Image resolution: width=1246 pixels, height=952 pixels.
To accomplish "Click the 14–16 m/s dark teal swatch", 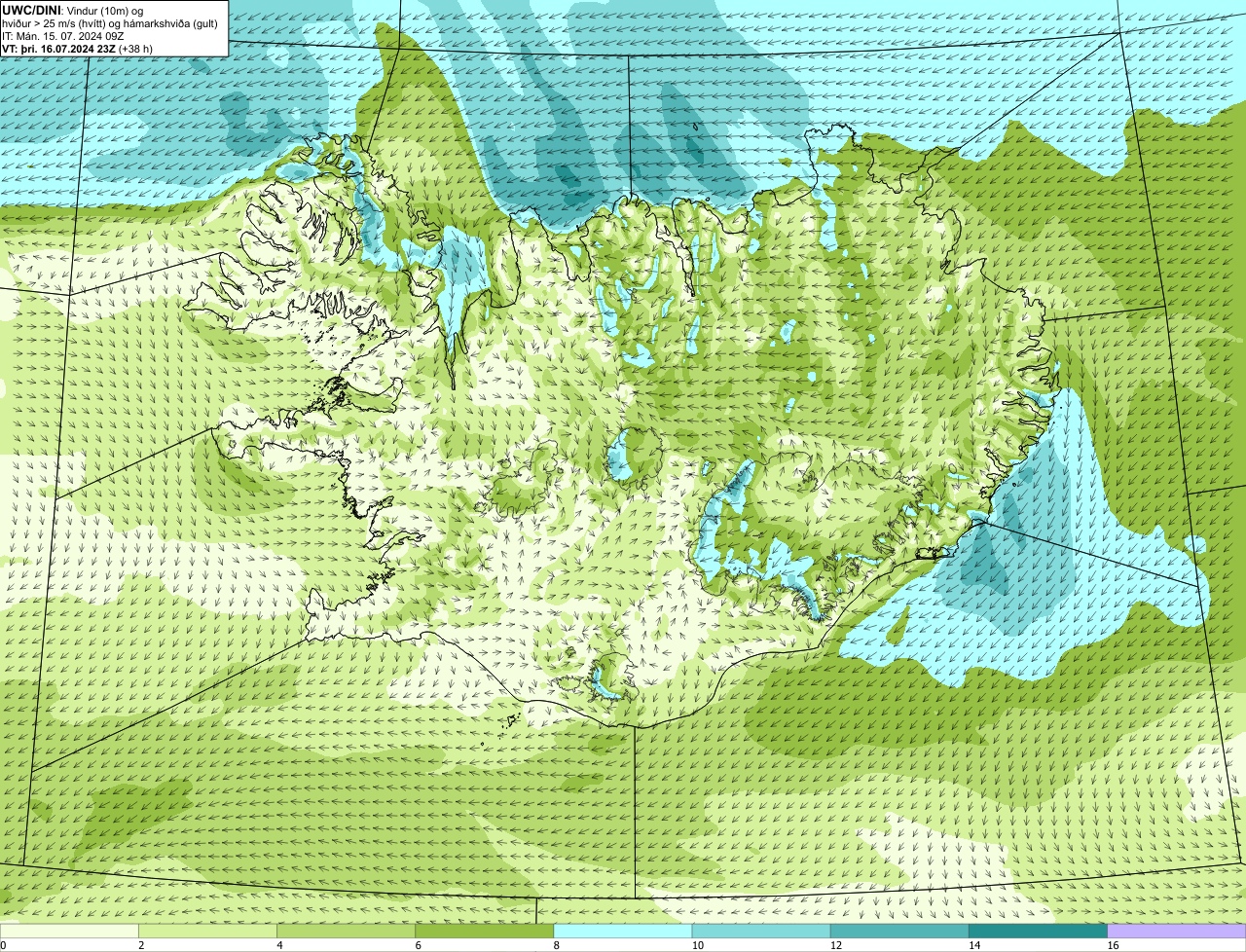I will coord(1038,932).
